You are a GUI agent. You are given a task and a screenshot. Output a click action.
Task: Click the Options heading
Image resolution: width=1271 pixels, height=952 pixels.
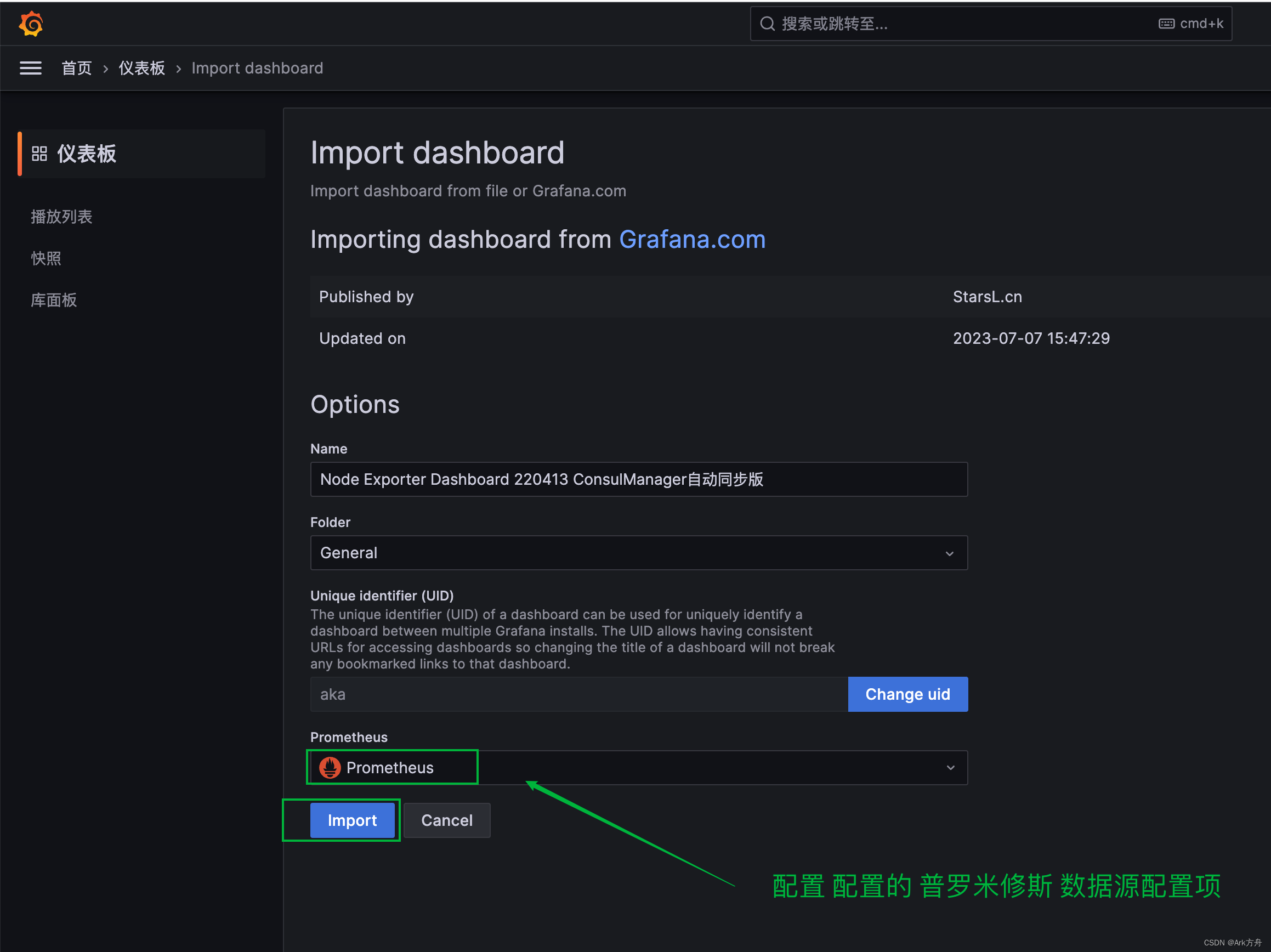pos(355,405)
